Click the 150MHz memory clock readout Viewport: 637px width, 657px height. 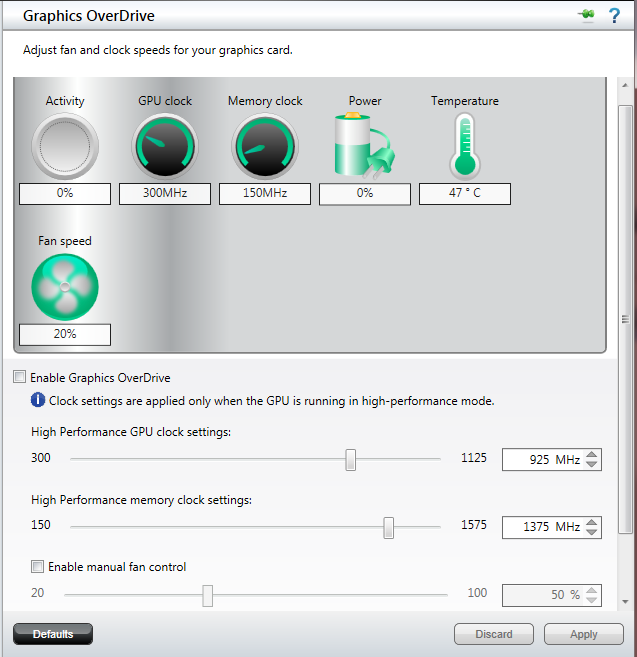tap(265, 194)
